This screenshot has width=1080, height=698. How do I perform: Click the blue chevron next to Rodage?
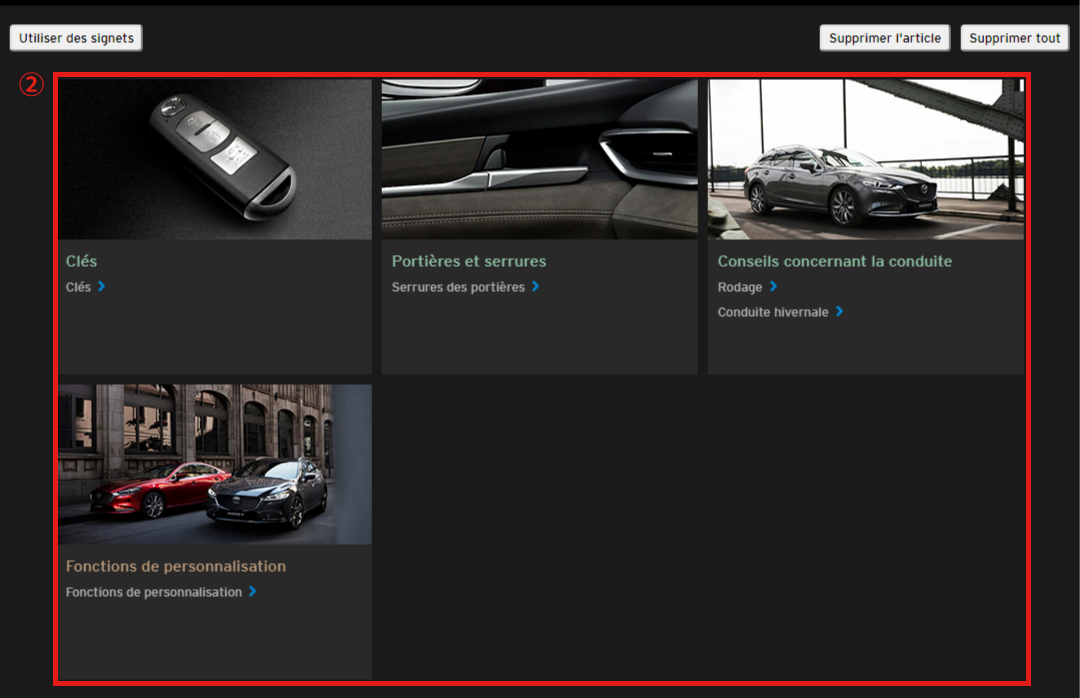[773, 287]
